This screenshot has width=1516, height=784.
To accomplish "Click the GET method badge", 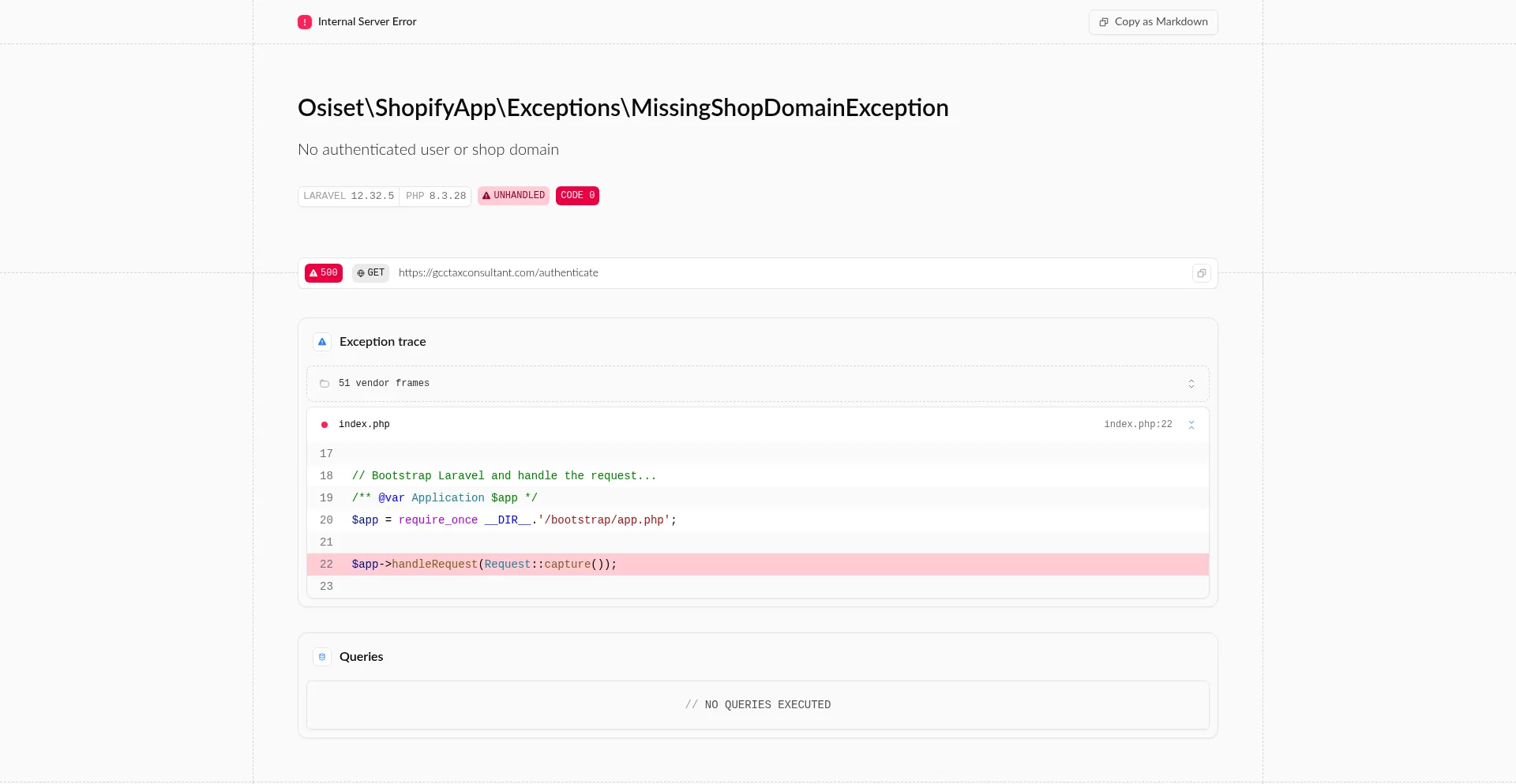I will tap(370, 273).
